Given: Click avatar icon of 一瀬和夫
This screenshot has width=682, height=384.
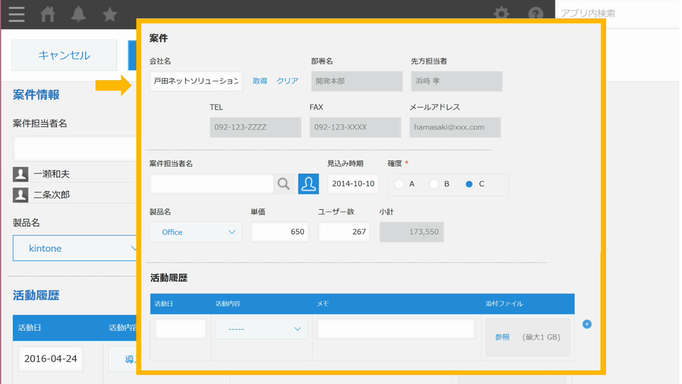Looking at the screenshot, I should [x=20, y=174].
